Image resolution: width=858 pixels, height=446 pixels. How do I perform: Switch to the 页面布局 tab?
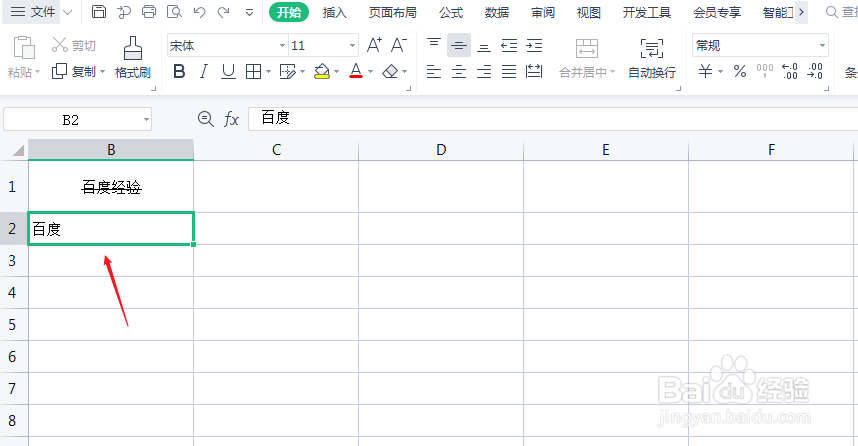coord(392,12)
